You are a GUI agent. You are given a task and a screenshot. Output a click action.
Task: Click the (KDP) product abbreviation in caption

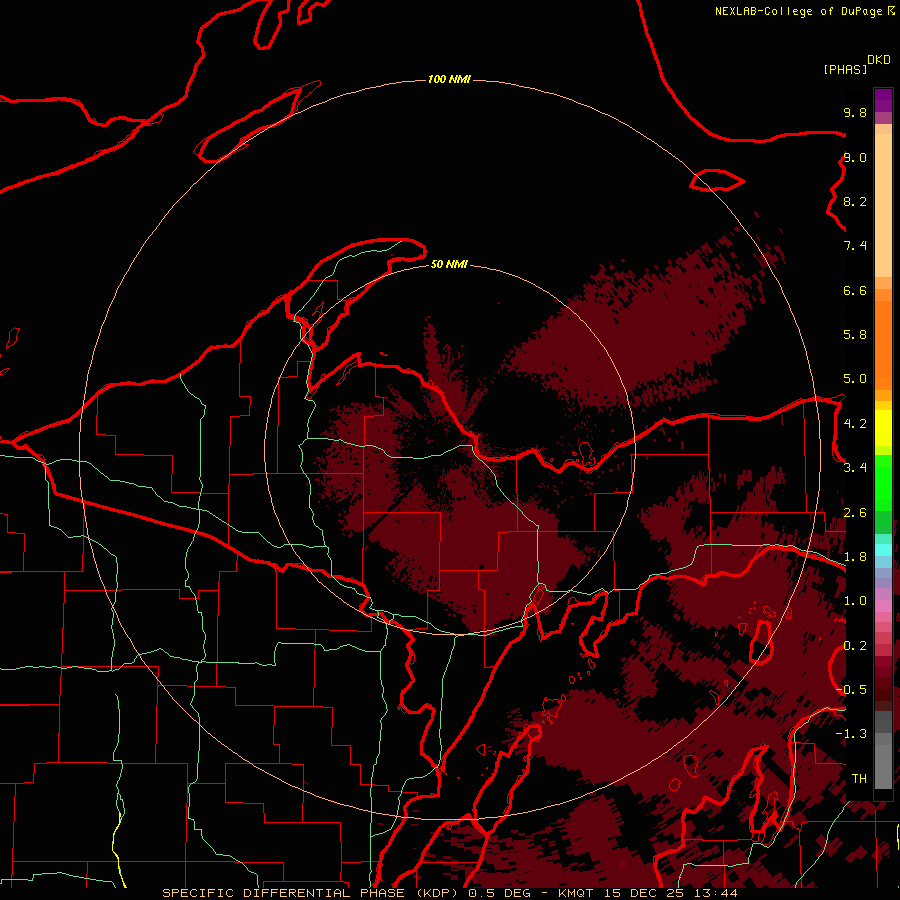438,893
